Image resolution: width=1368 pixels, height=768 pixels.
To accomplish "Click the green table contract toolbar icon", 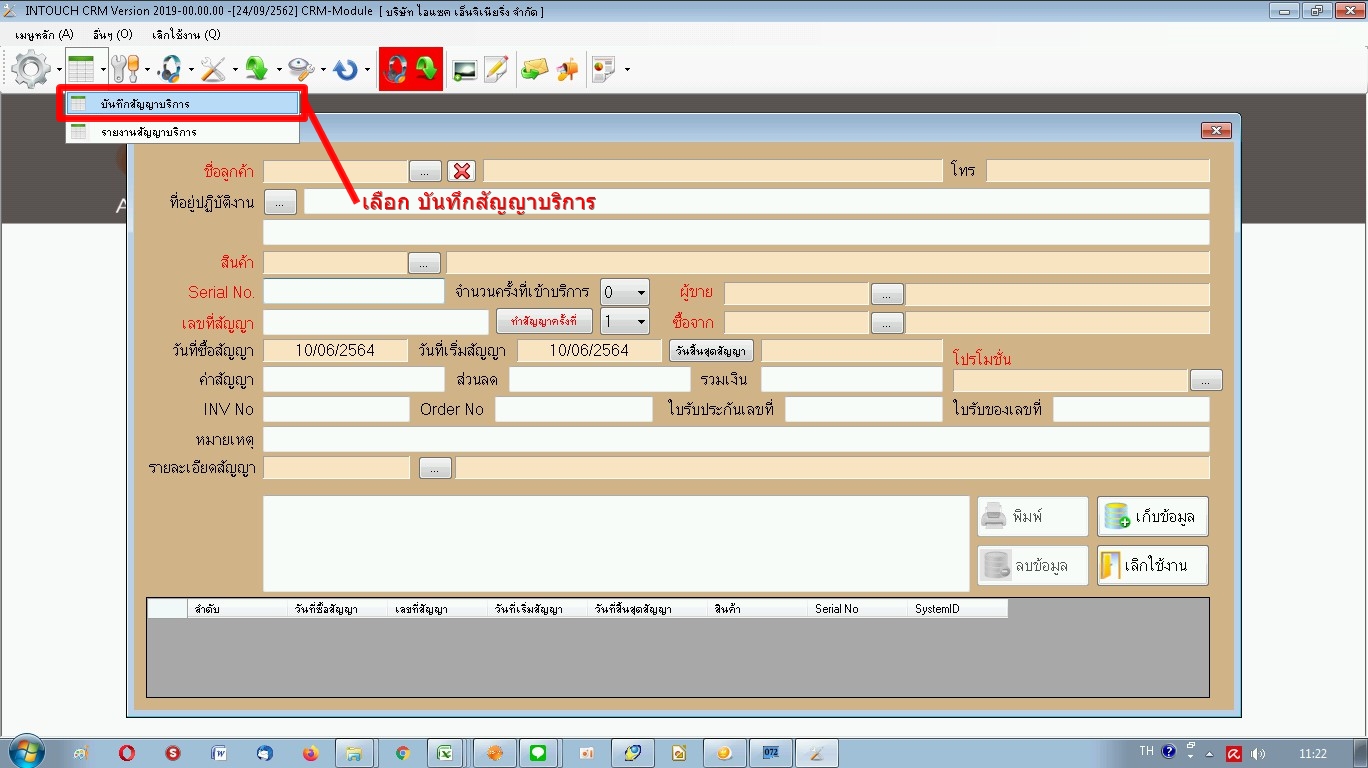I will (x=81, y=69).
